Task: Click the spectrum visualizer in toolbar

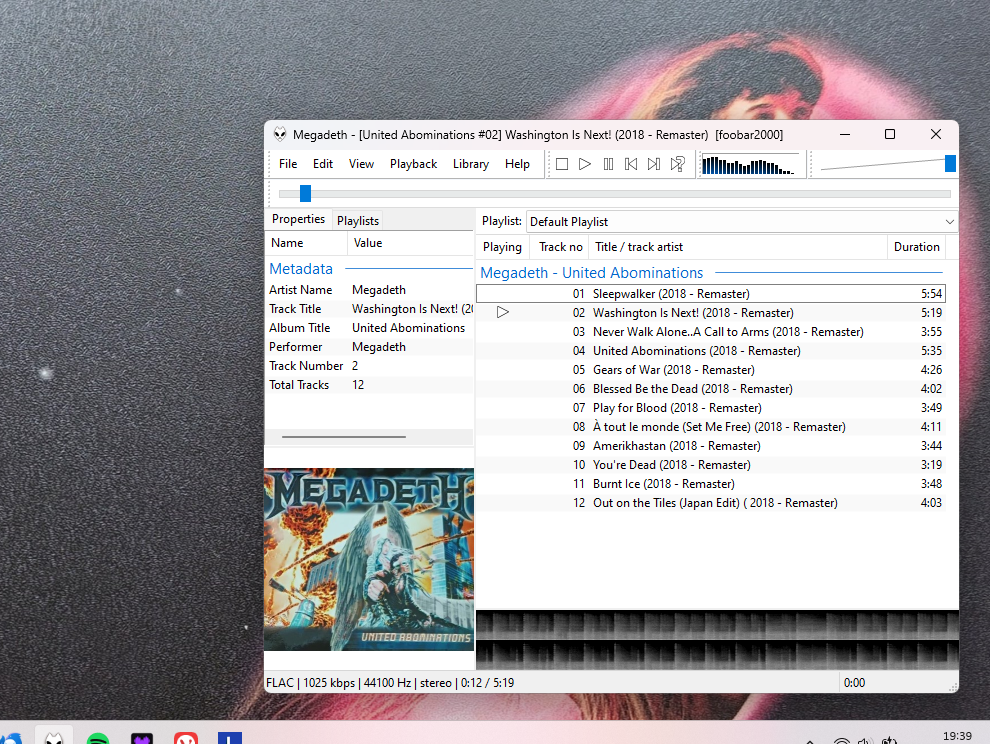Action: coord(751,165)
